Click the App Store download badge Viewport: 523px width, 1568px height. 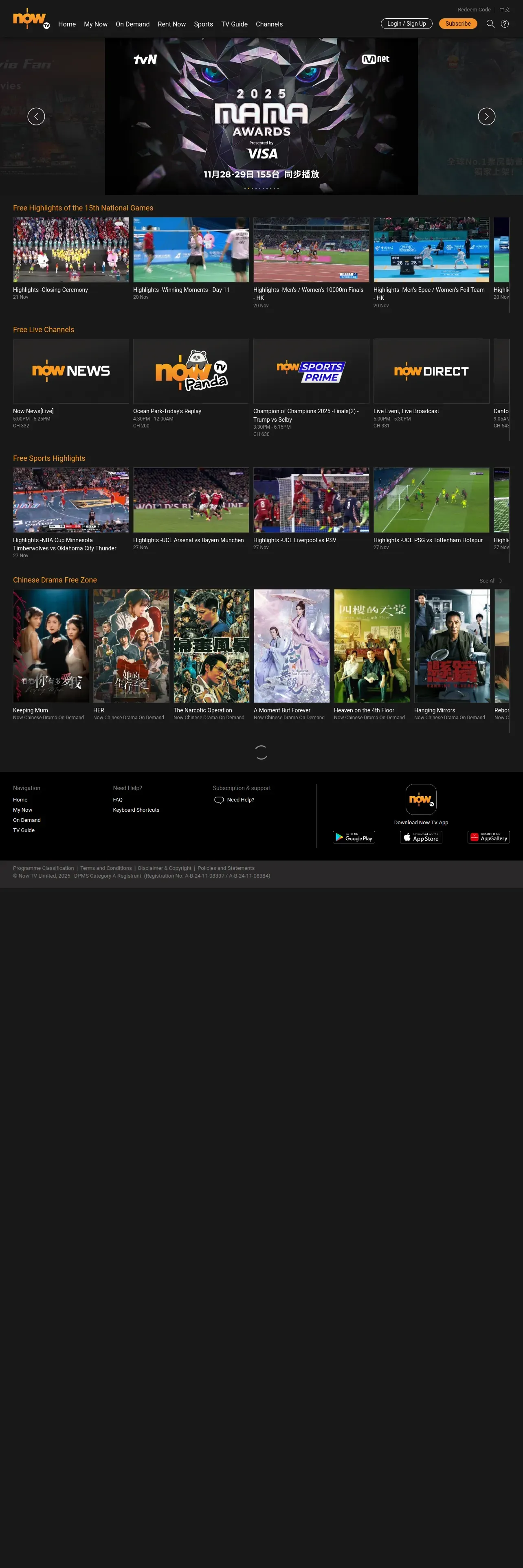[x=421, y=837]
